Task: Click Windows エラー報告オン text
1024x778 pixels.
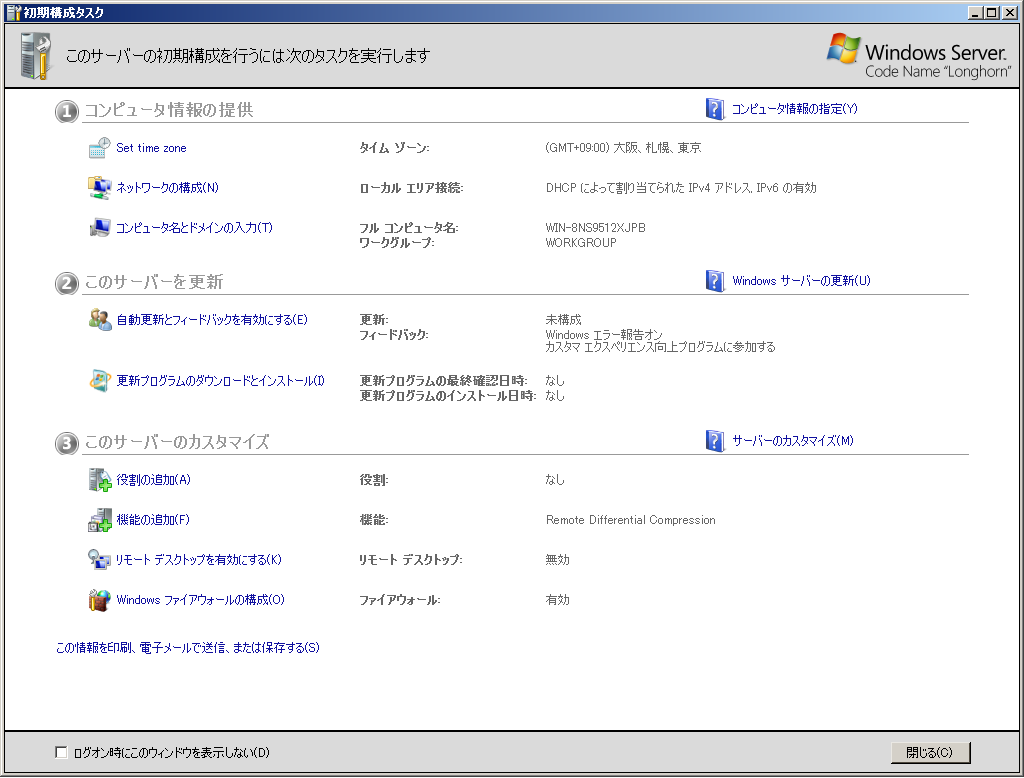Action: (604, 335)
